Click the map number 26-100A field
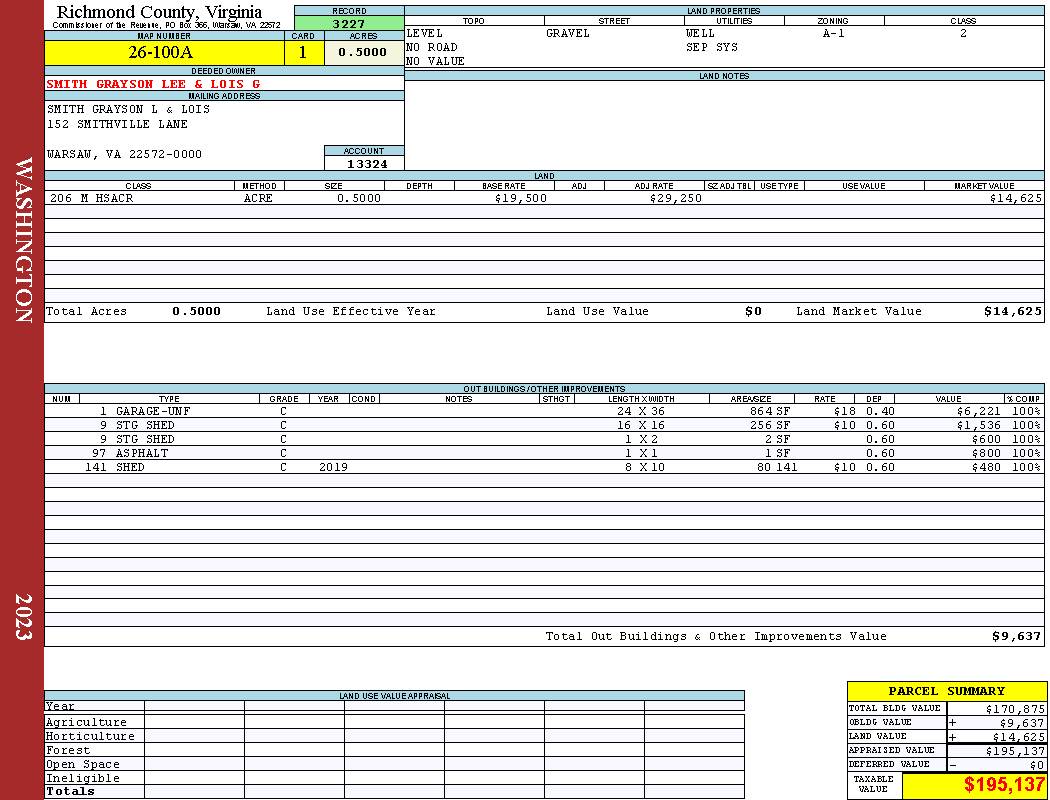Viewport: 1050px width, 800px height. point(164,53)
